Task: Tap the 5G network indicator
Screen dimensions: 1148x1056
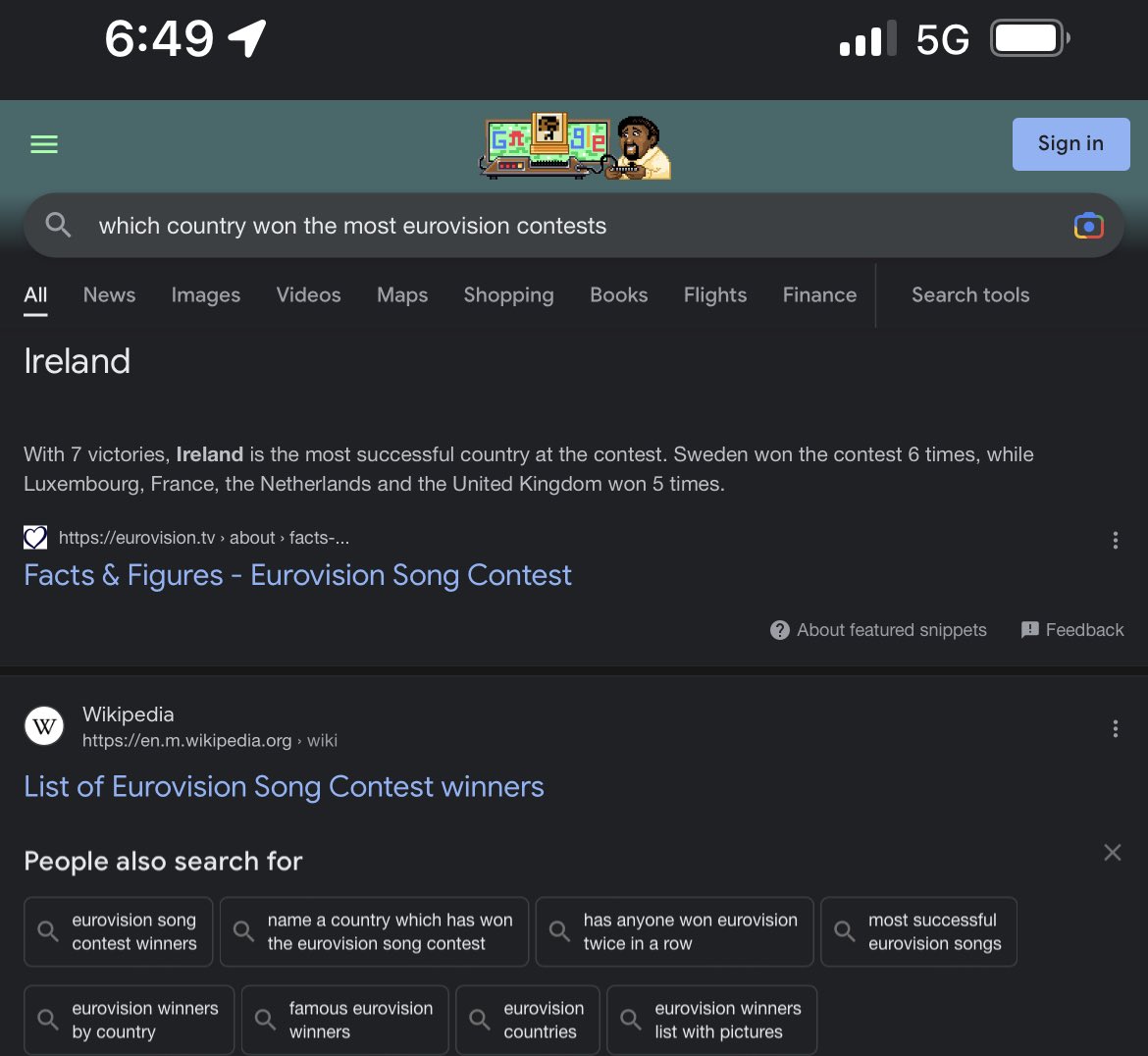Action: click(942, 39)
